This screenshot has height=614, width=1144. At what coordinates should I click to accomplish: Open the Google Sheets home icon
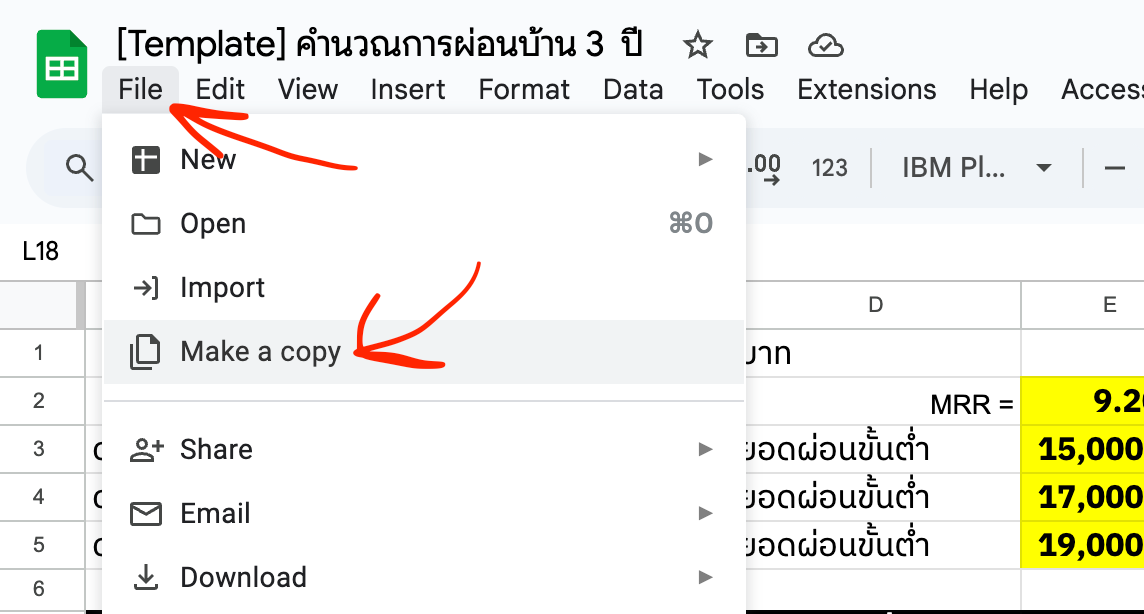tap(62, 64)
